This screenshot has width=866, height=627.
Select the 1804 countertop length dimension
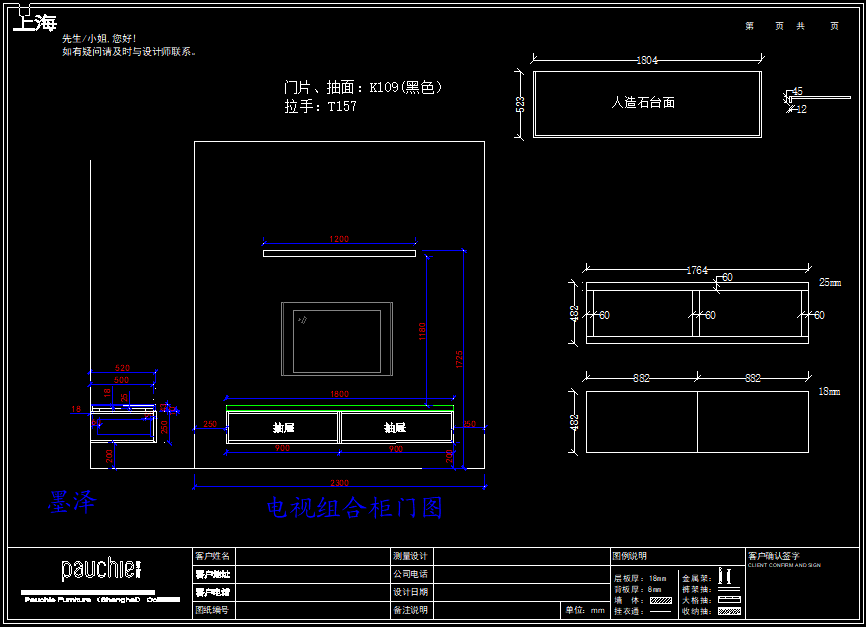click(647, 61)
